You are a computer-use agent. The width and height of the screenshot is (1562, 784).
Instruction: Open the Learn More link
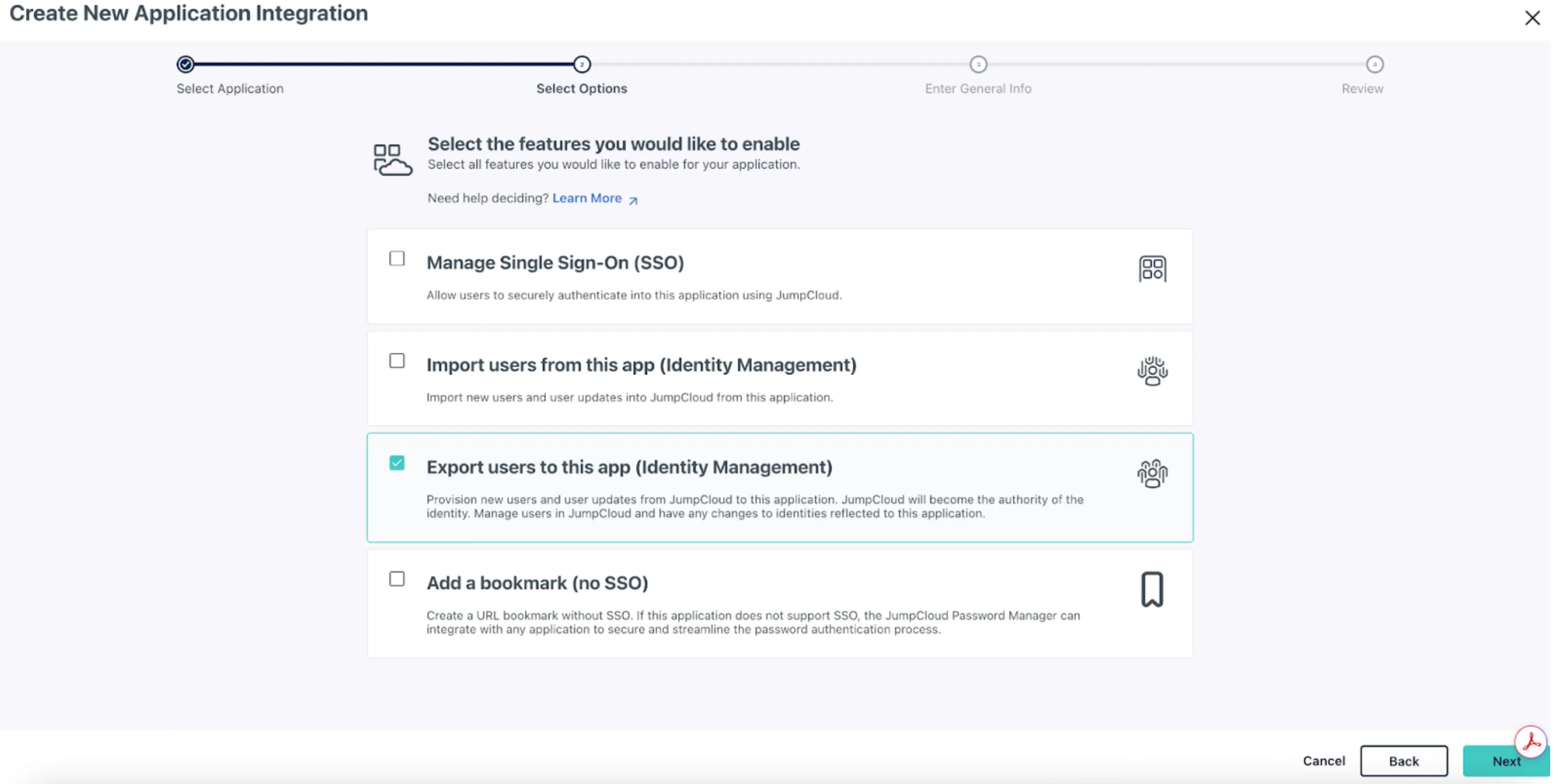587,198
